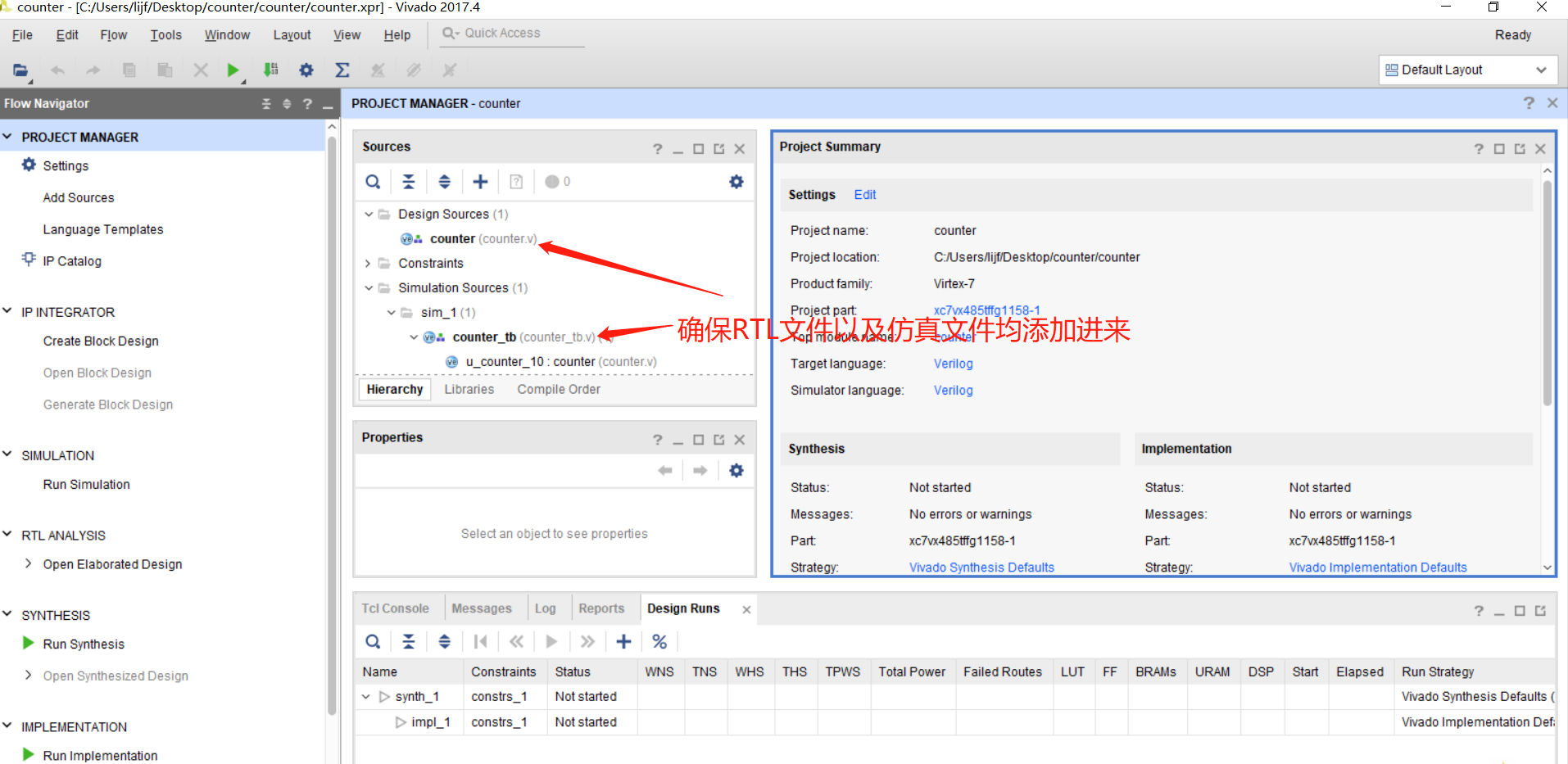
Task: Expand all in Sources panel
Action: (444, 182)
